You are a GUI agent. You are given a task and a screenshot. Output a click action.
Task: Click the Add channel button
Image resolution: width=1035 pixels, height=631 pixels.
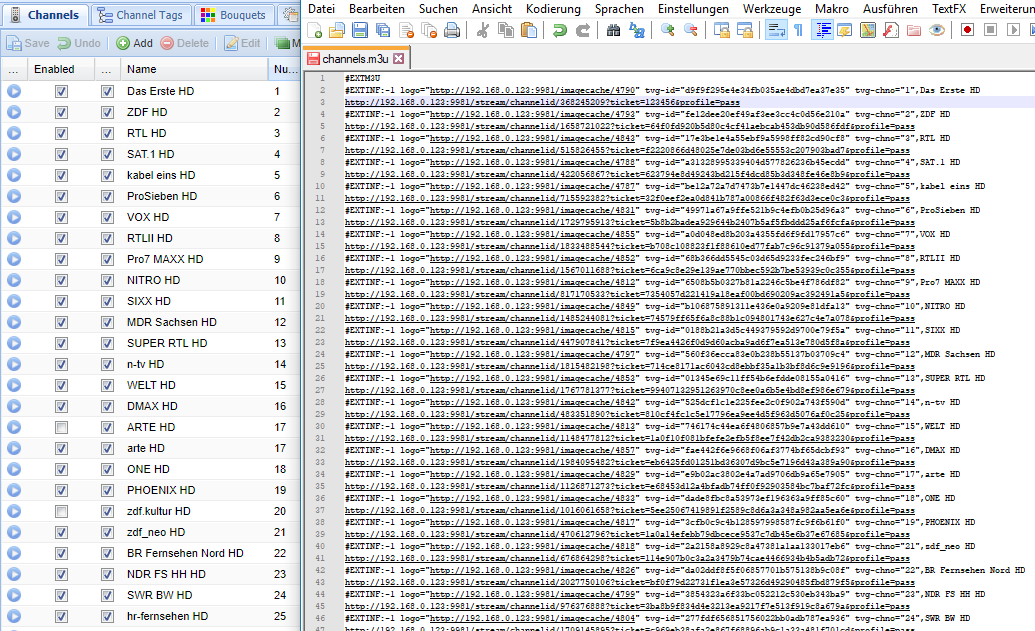tap(134, 44)
